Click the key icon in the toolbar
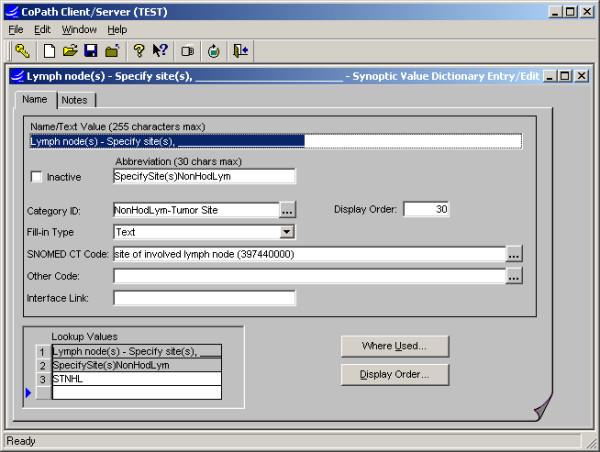The width and height of the screenshot is (600, 452). point(22,50)
